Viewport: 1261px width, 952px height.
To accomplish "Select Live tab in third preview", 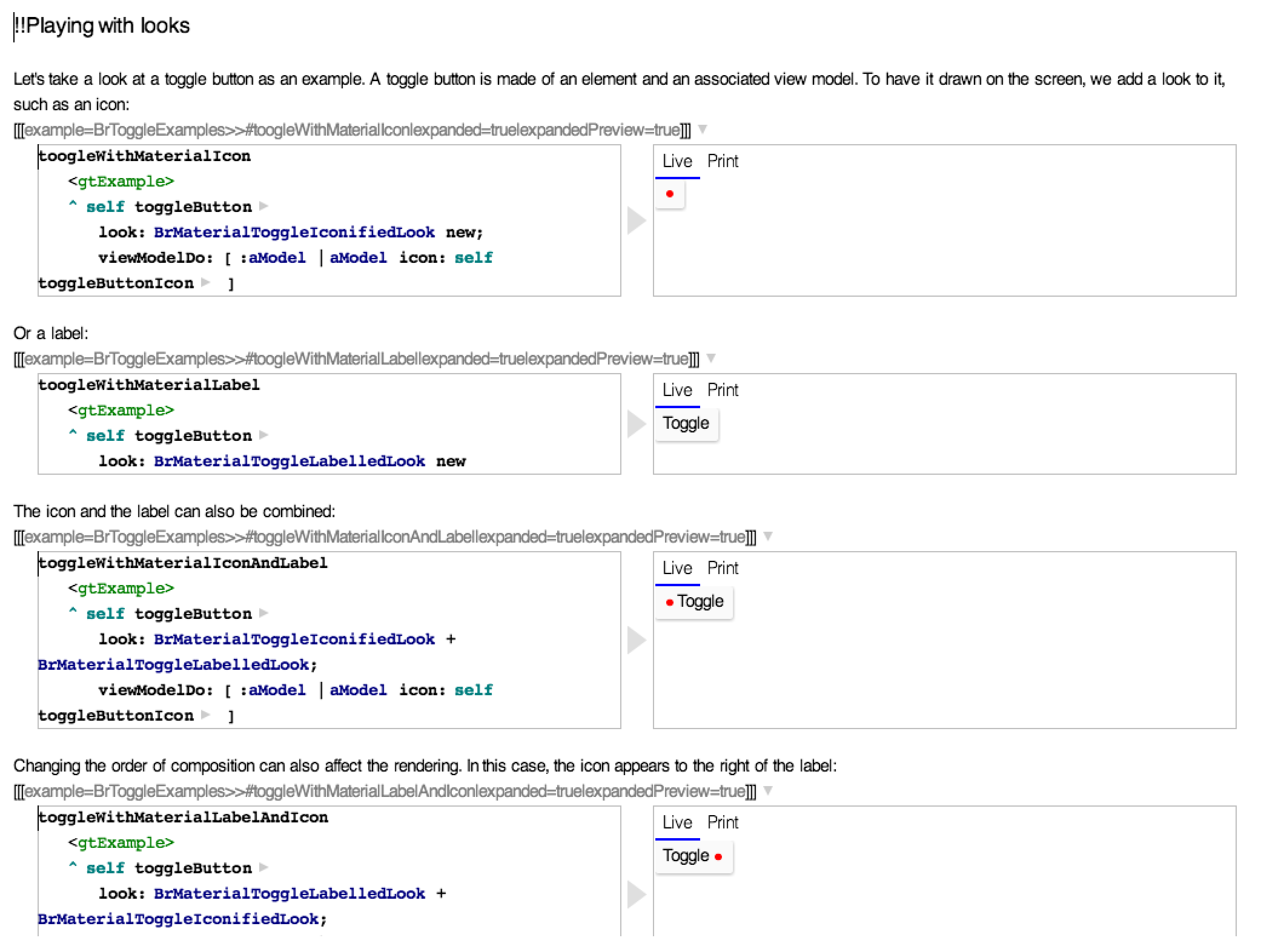I will click(677, 569).
